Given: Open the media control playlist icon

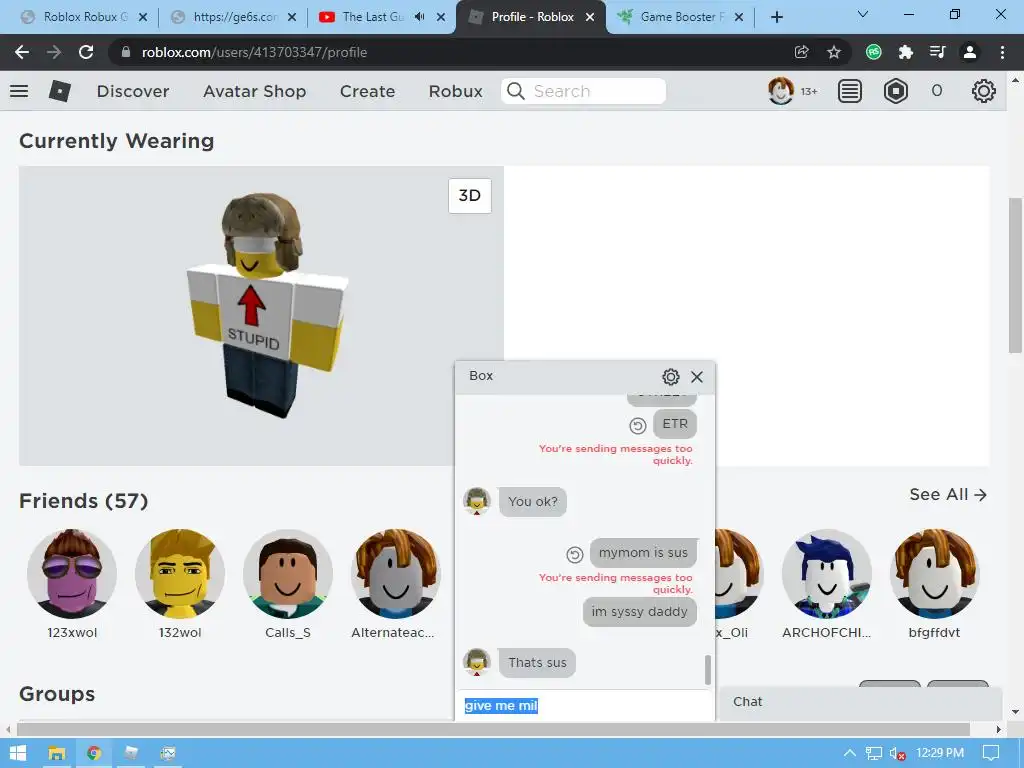Looking at the screenshot, I should click(x=937, y=52).
